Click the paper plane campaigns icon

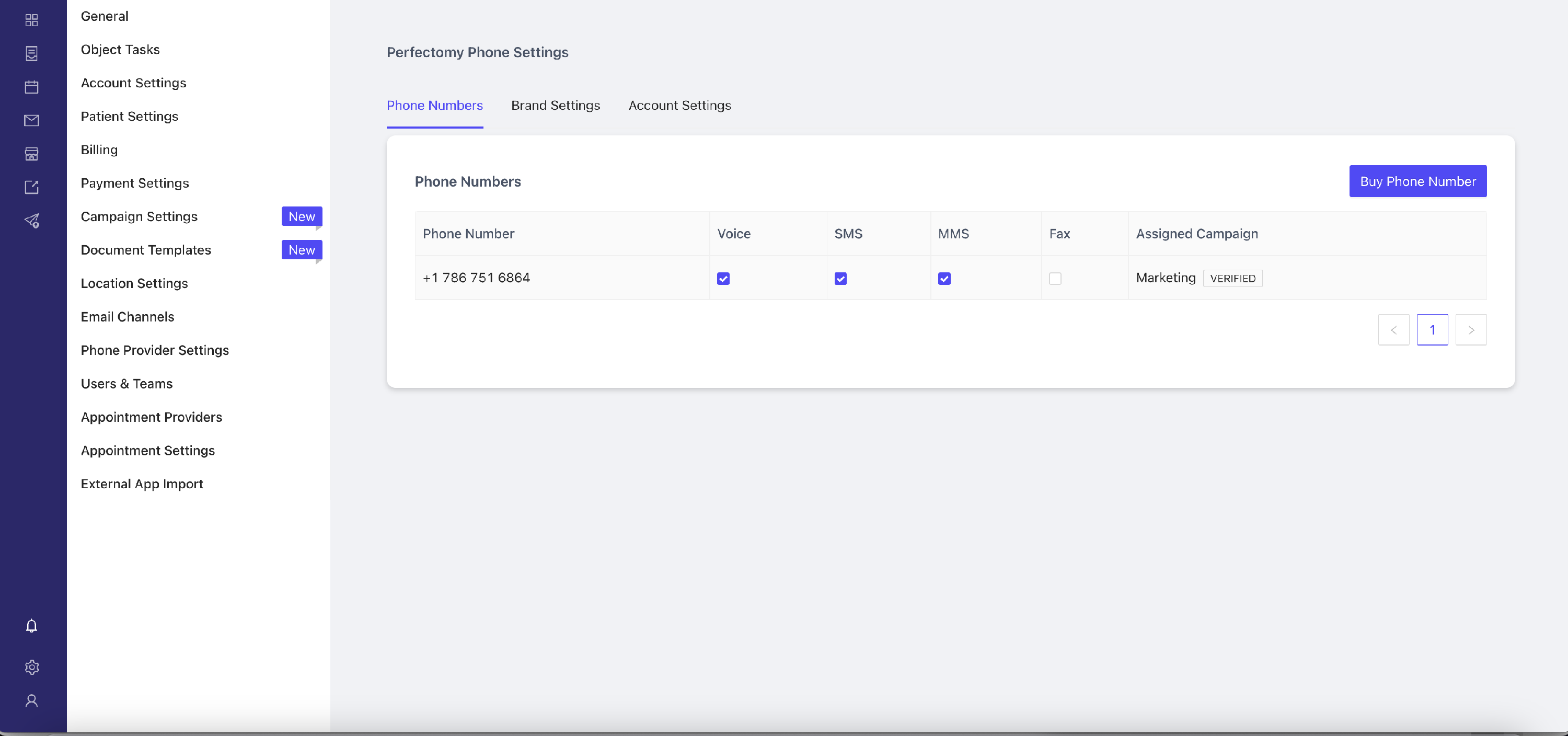(x=32, y=221)
